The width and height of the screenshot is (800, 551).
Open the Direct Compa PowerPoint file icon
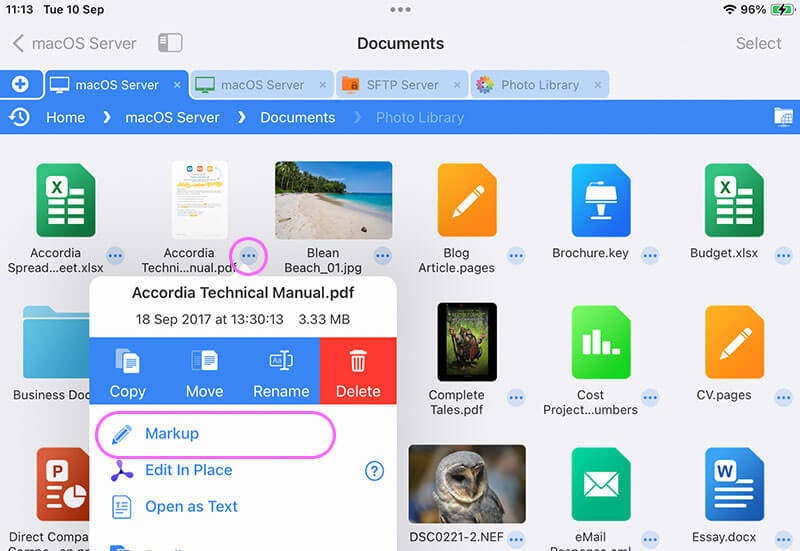[63, 484]
